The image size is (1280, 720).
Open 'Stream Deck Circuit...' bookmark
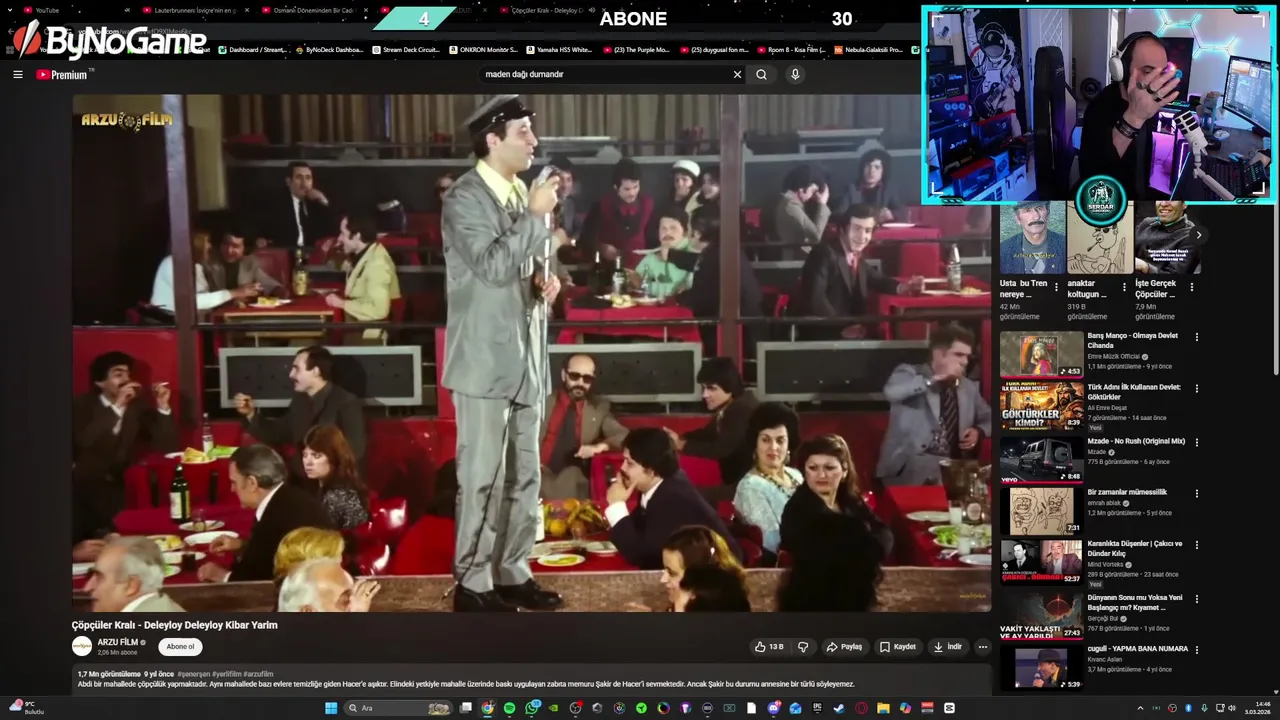click(x=406, y=49)
